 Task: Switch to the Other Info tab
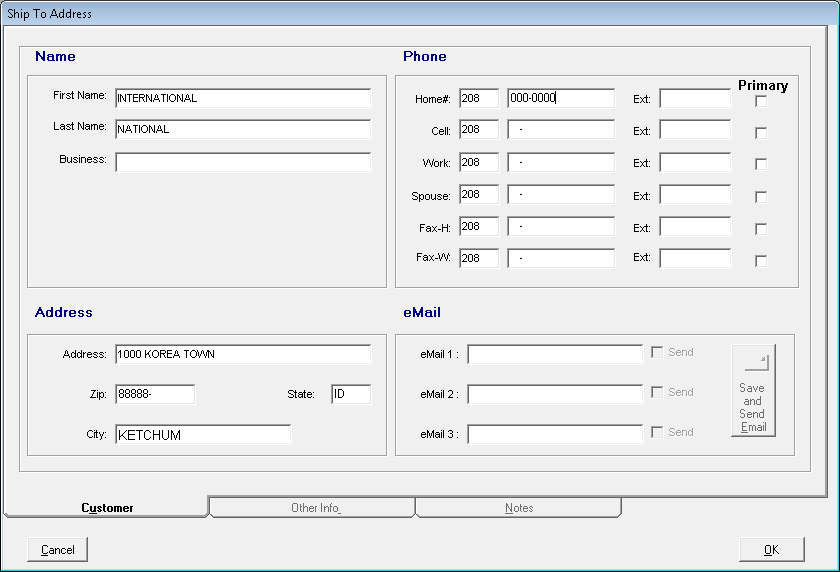315,508
